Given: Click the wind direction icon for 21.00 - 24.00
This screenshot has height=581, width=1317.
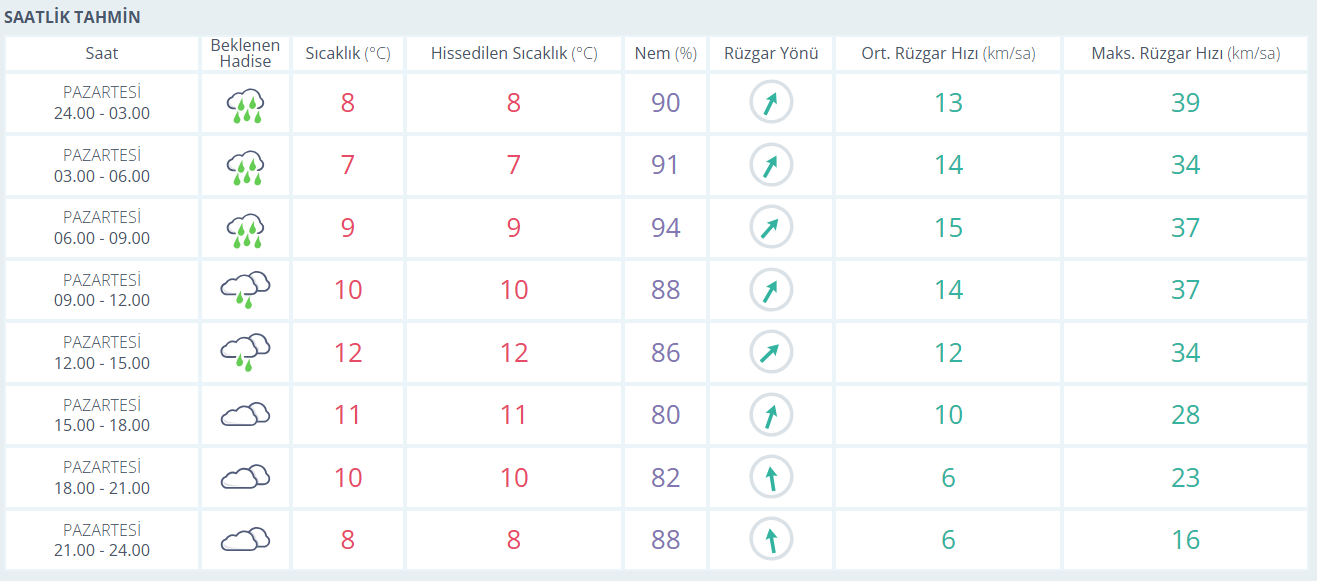Looking at the screenshot, I should pyautogui.click(x=771, y=540).
